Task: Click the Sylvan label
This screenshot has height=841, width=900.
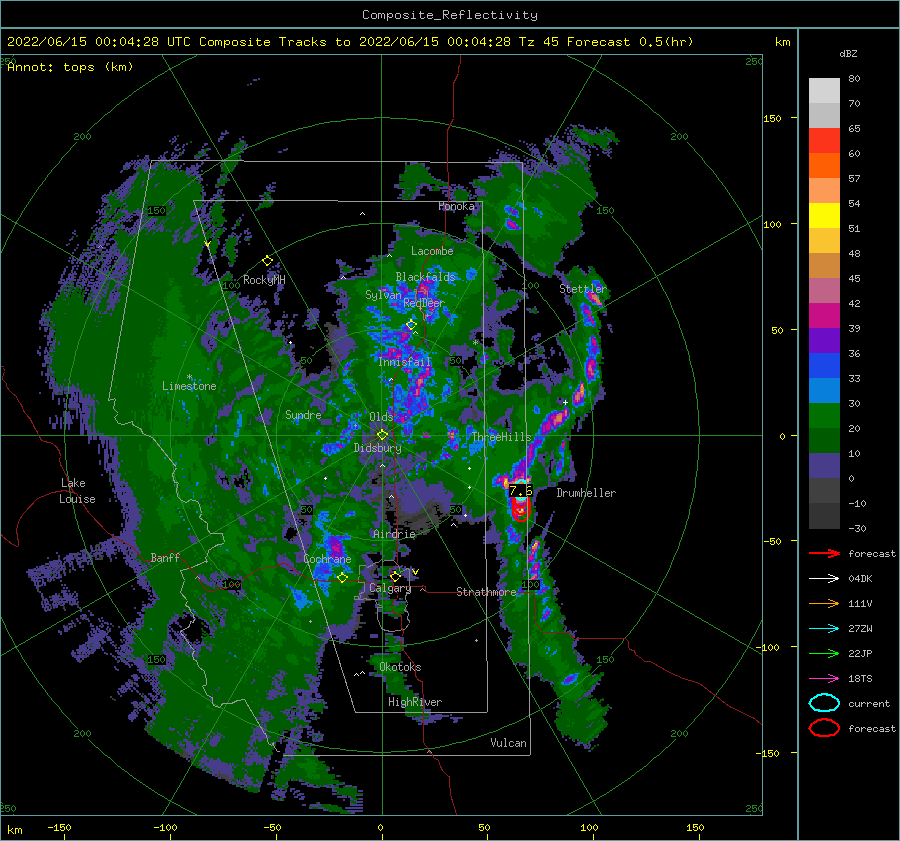Action: coord(383,294)
